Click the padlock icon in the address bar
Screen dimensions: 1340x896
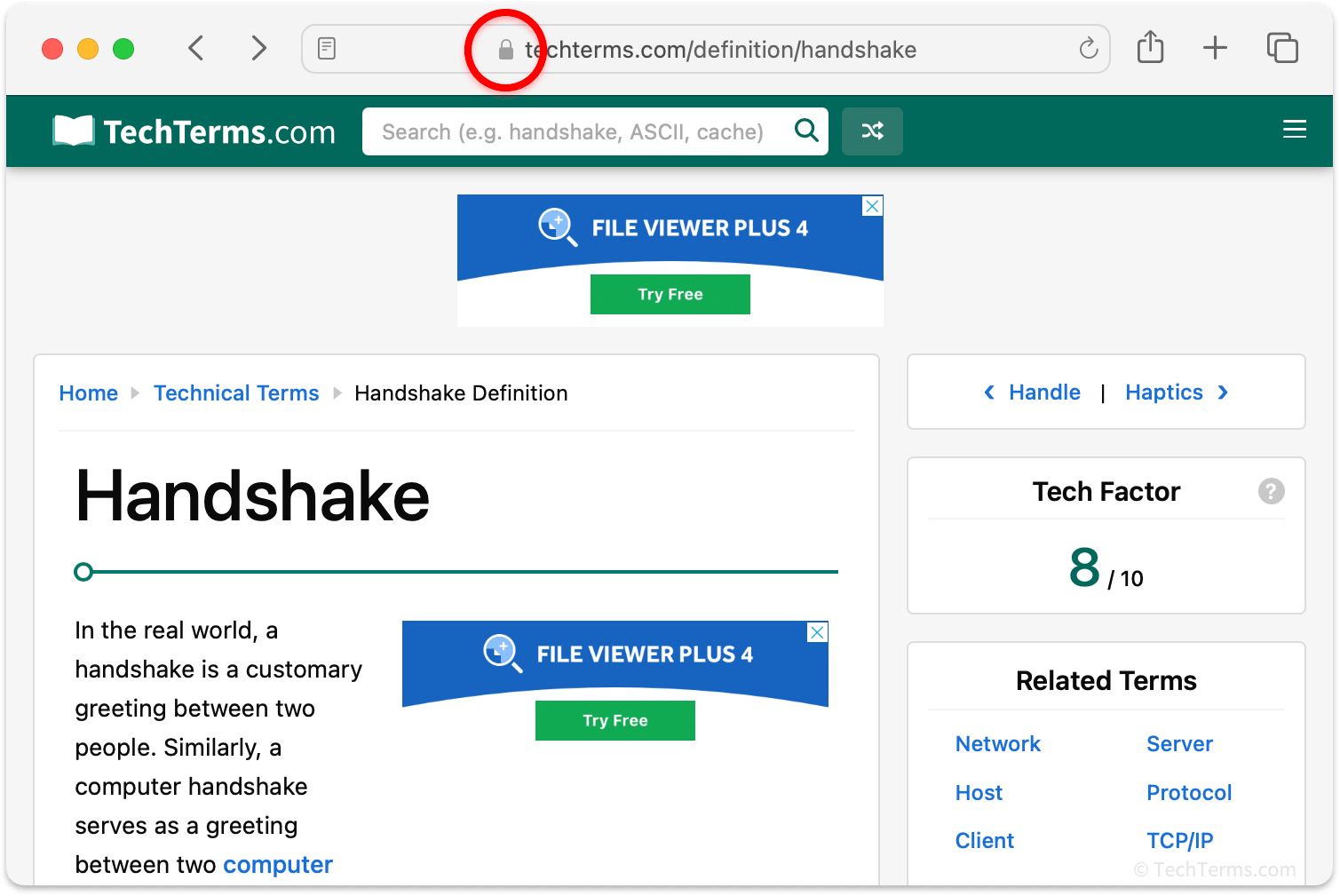coord(506,50)
